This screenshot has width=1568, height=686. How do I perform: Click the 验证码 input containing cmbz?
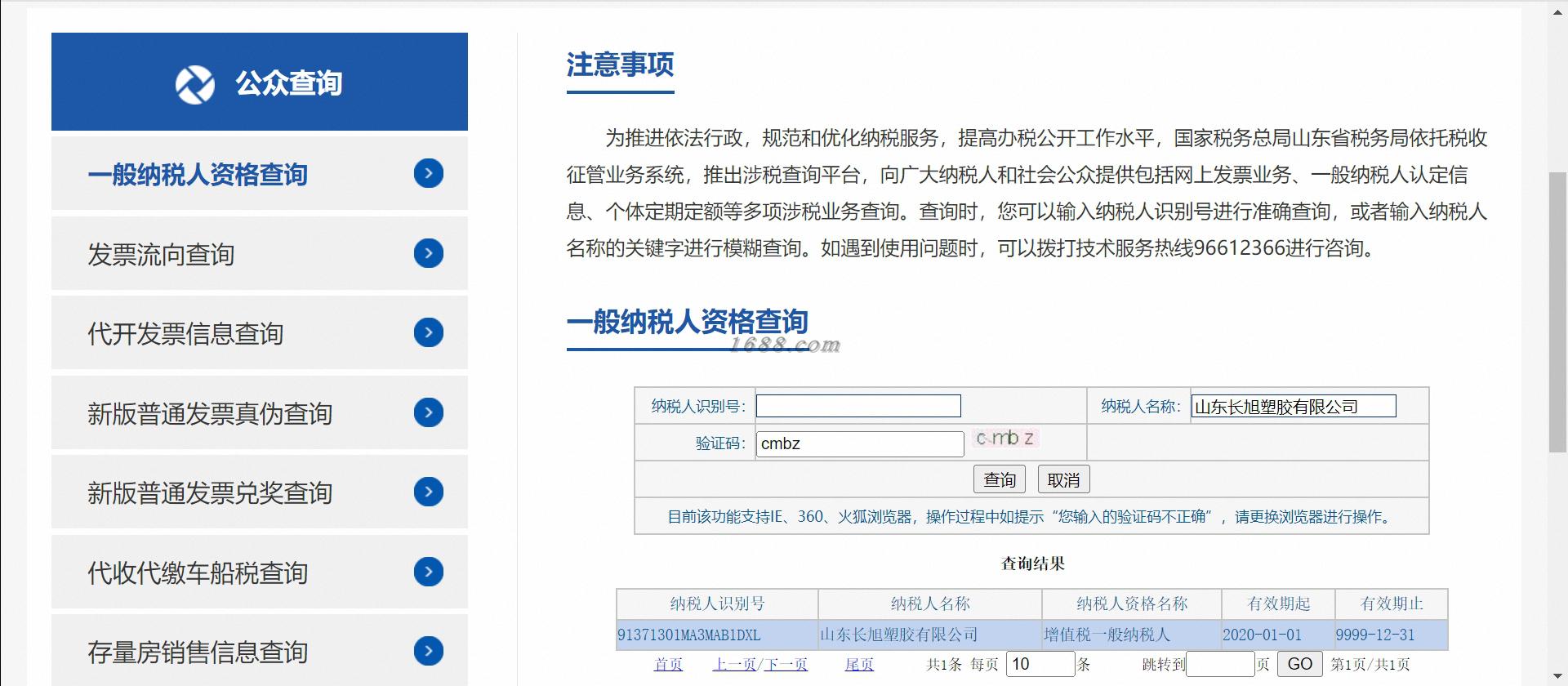point(860,443)
